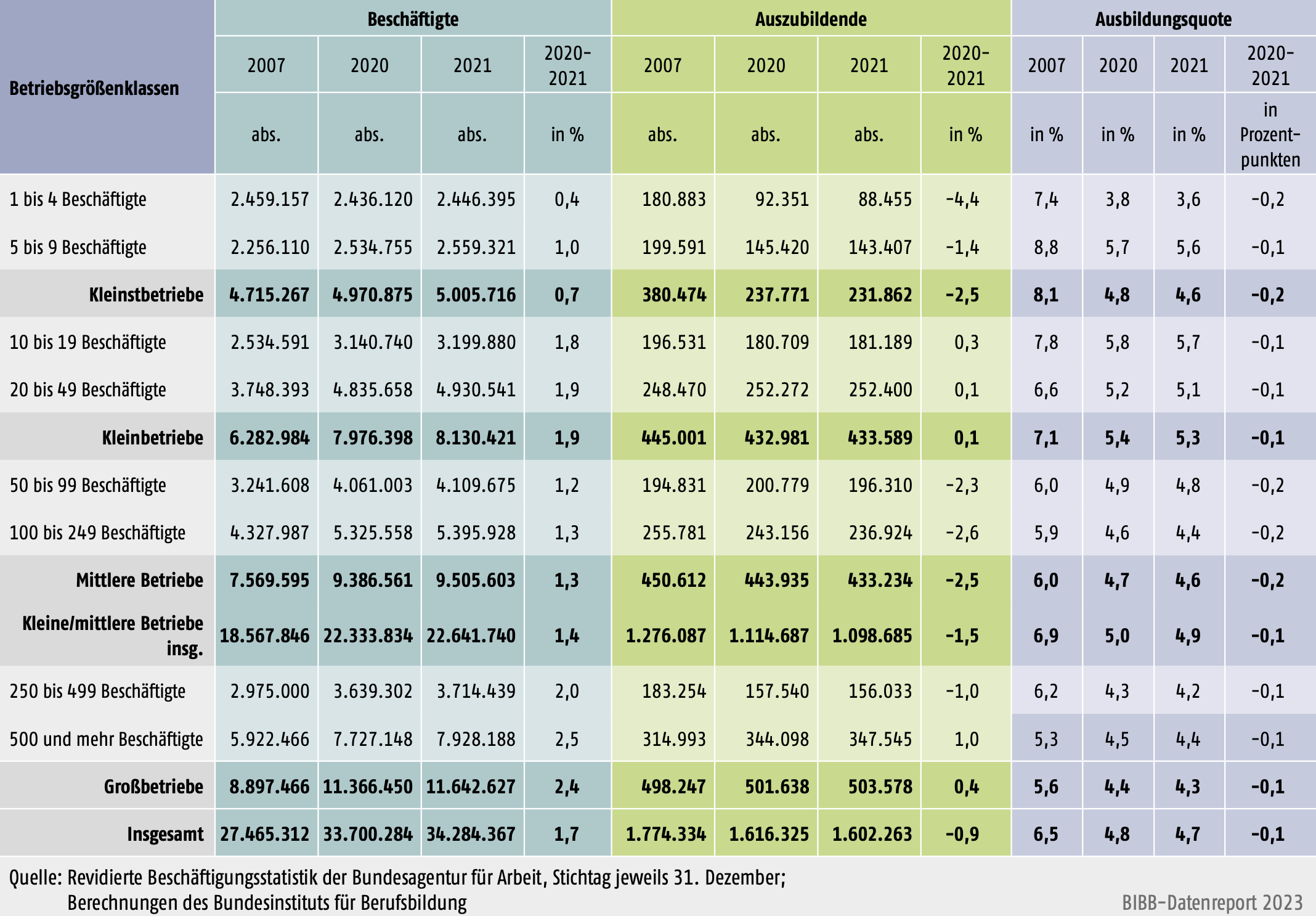The image size is (1316, 916).
Task: Click the Auszubildende column group header
Action: 811,19
